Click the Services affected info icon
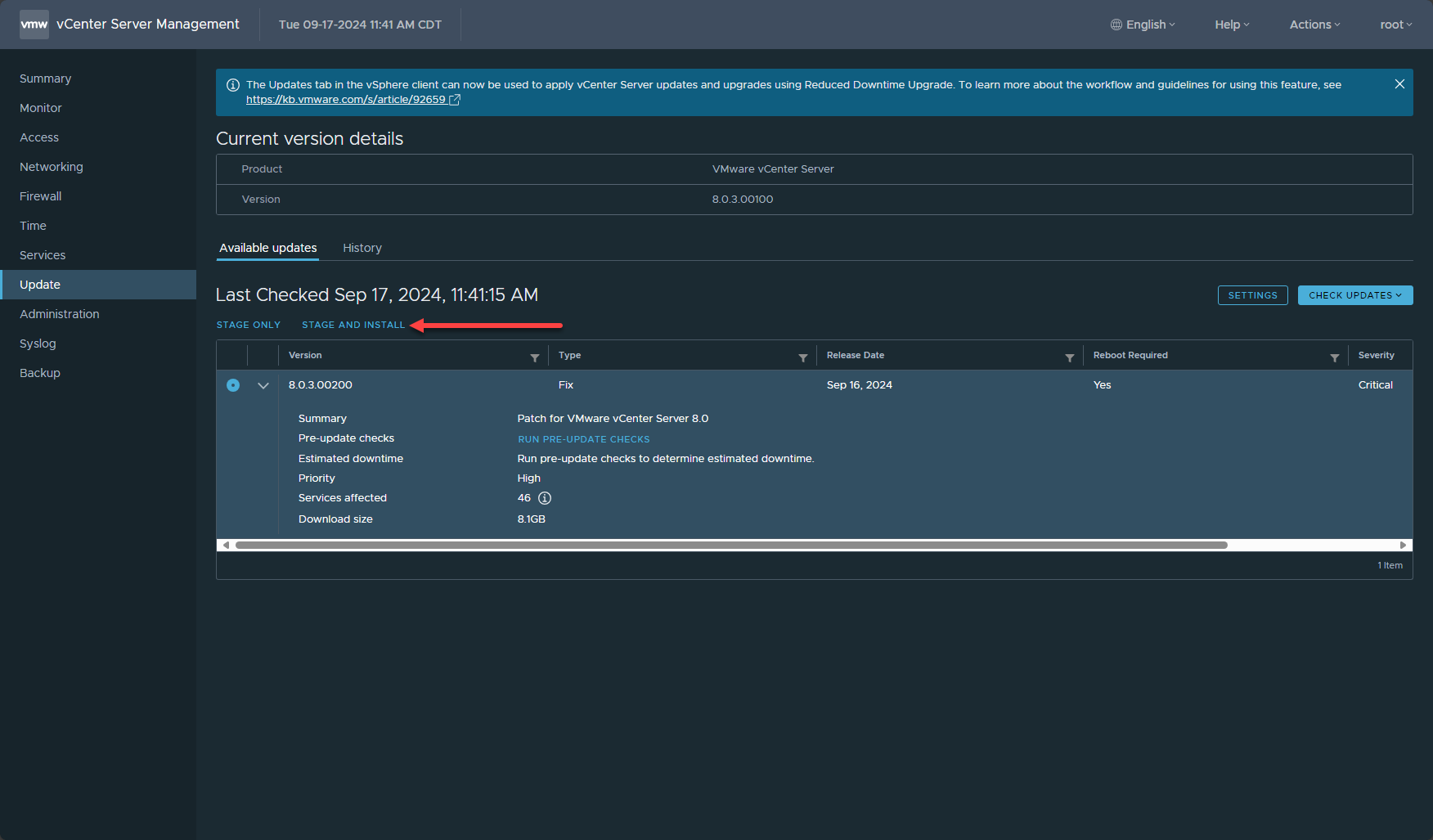1433x840 pixels. [545, 498]
